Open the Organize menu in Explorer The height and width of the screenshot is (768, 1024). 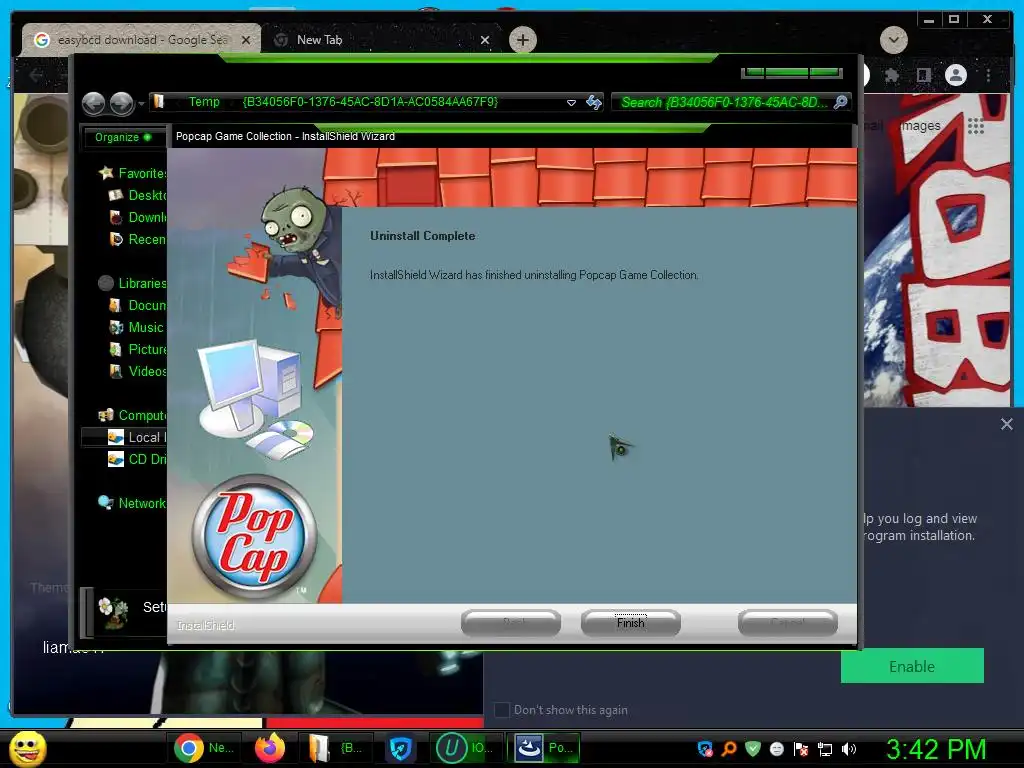tap(123, 137)
